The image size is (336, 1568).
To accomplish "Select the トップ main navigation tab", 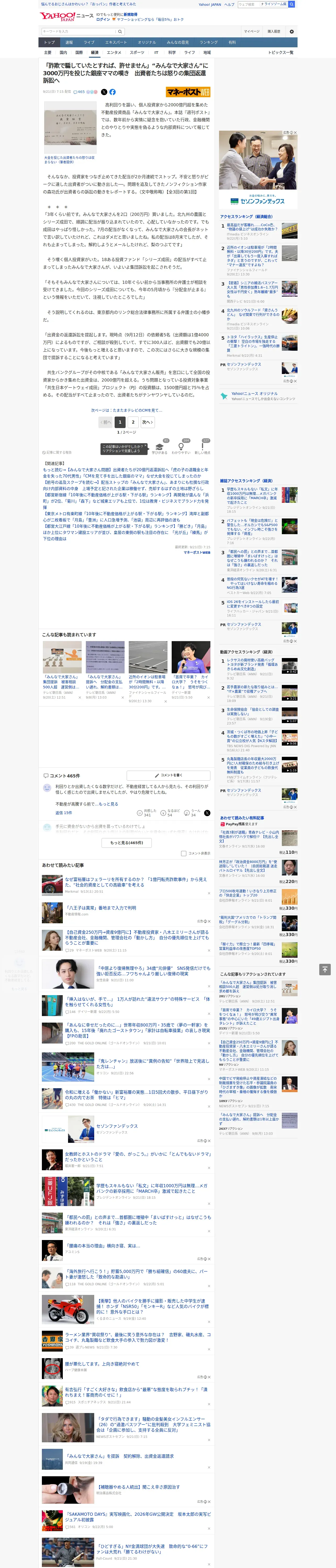I will point(49,43).
